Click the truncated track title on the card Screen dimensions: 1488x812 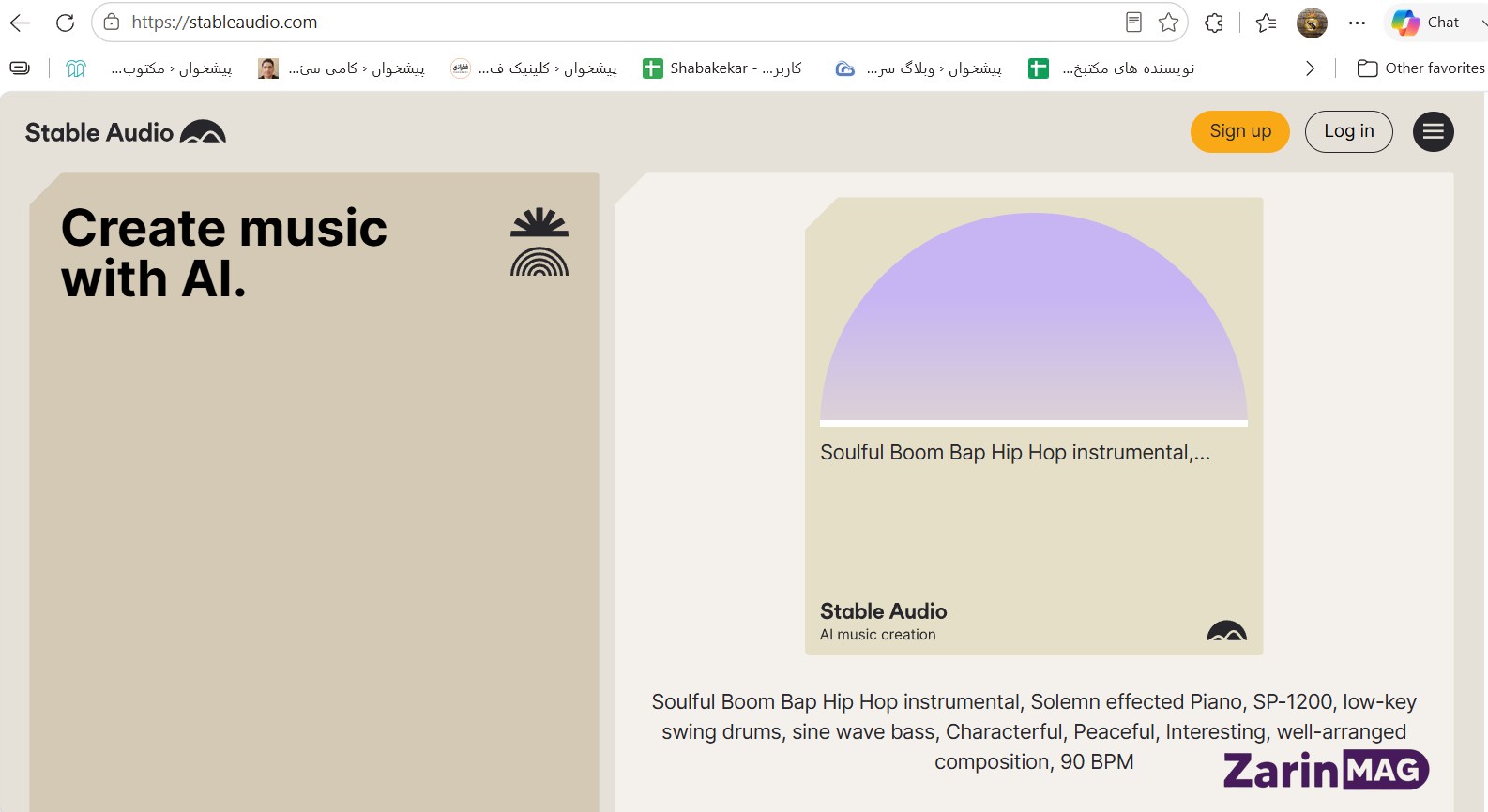click(x=1015, y=453)
